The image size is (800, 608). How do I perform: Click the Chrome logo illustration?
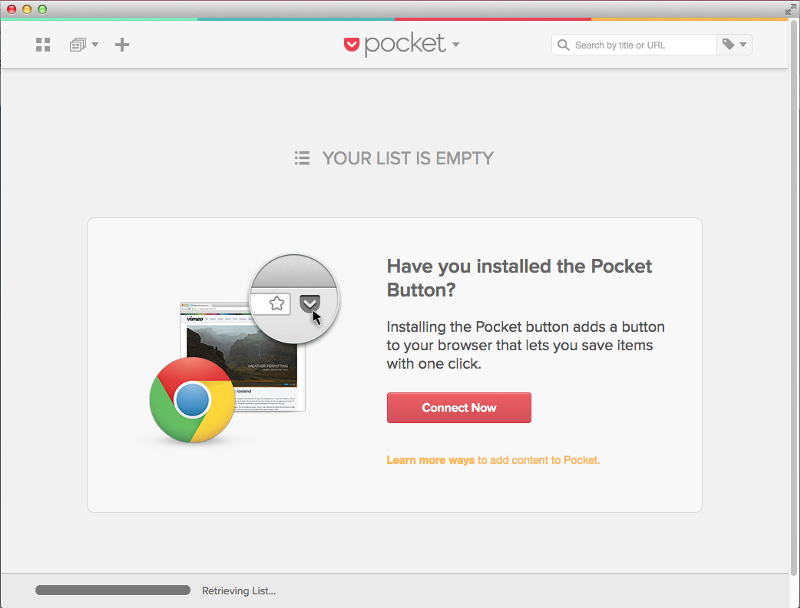pyautogui.click(x=192, y=401)
